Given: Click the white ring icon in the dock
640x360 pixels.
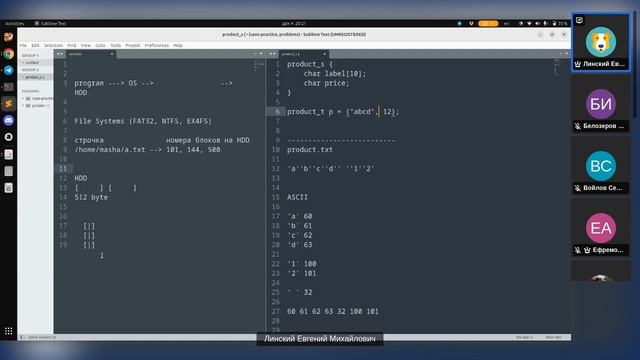Looking at the screenshot, I should click(x=9, y=137).
